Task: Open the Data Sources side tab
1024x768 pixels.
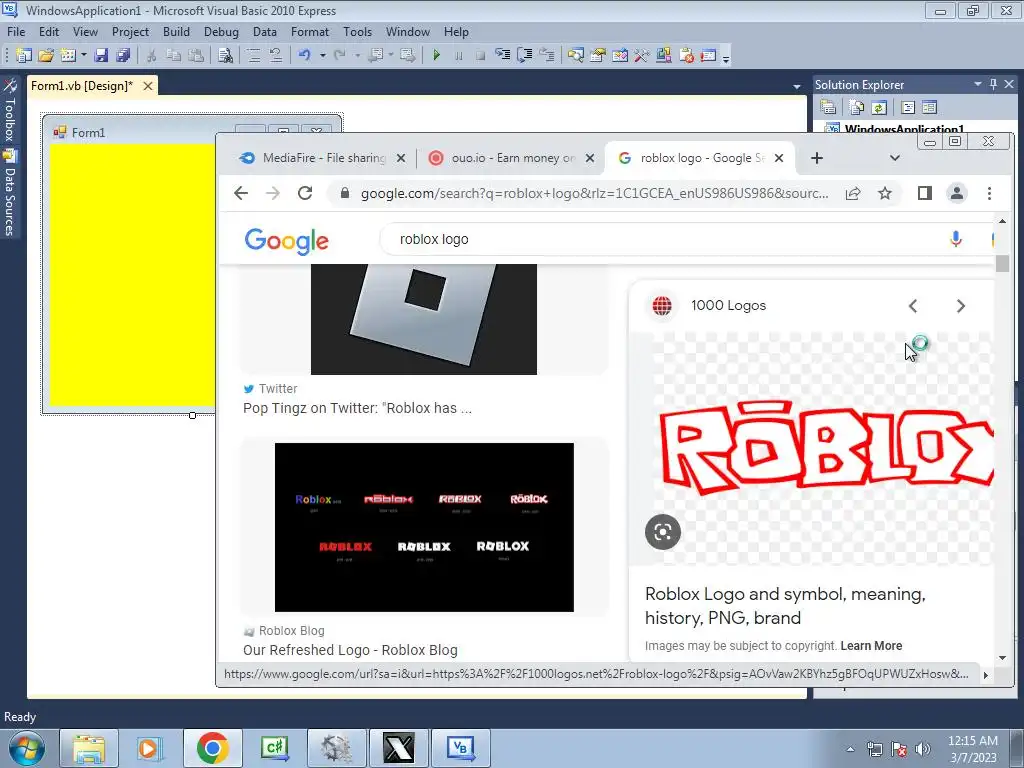Action: point(10,193)
